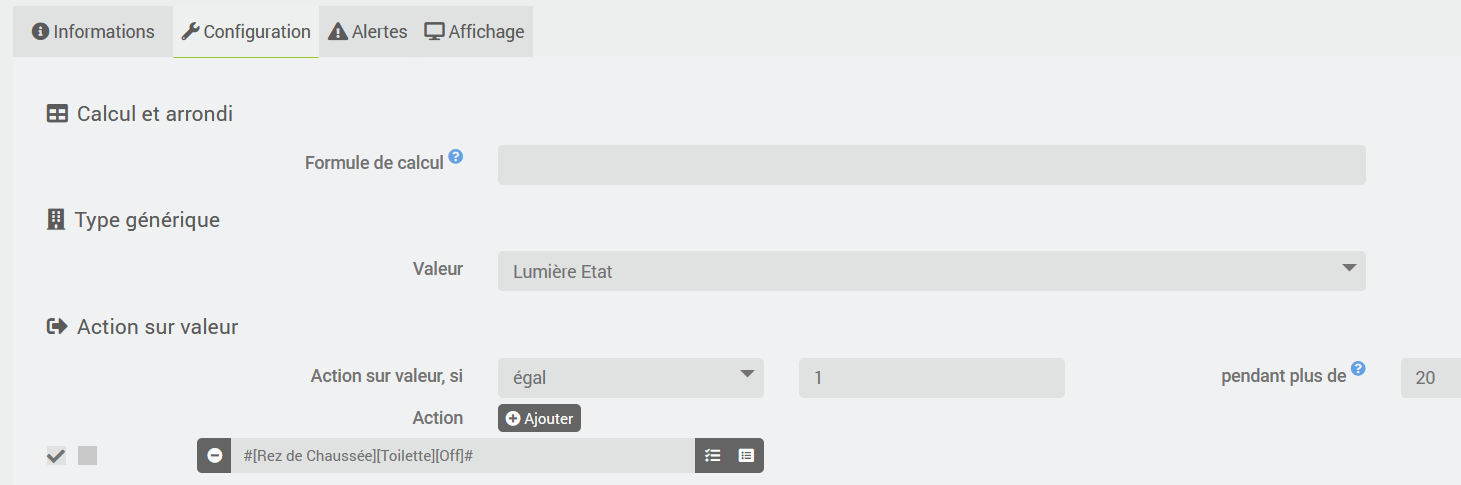Click the Calcul et arrondi calculator icon
The height and width of the screenshot is (485, 1461).
pyautogui.click(x=57, y=114)
